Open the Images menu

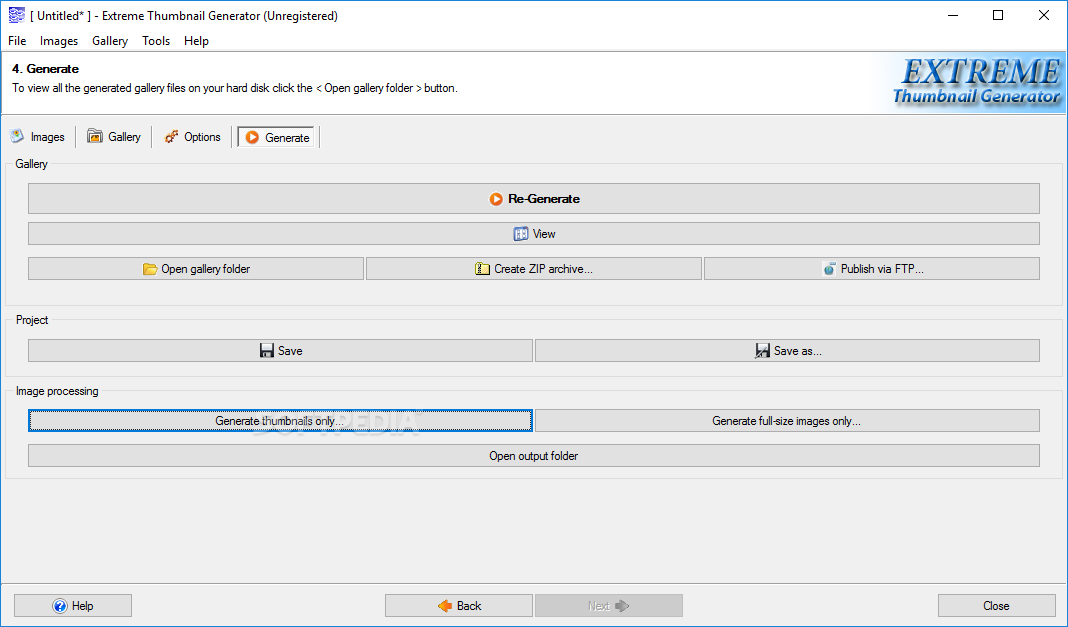pyautogui.click(x=59, y=41)
